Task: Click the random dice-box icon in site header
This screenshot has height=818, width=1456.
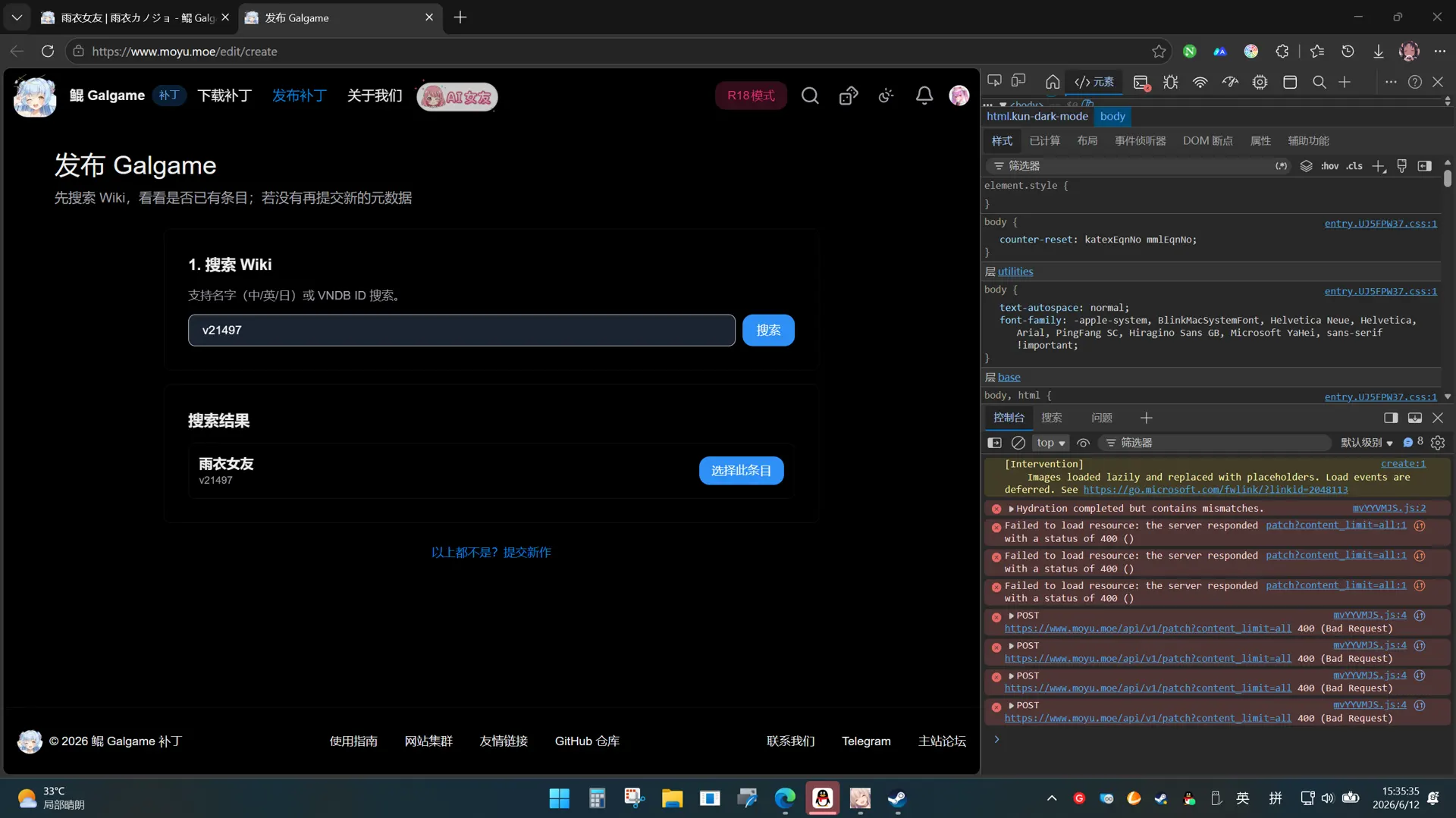Action: tap(849, 96)
